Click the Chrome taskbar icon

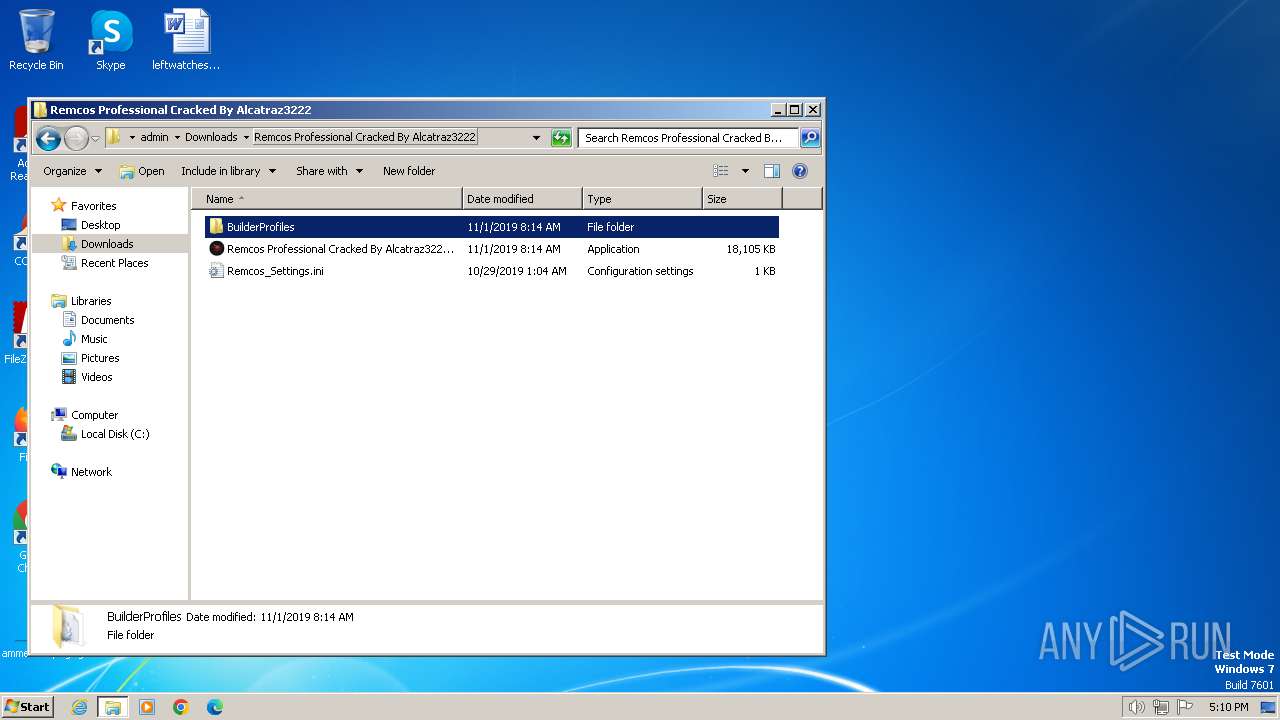[181, 707]
